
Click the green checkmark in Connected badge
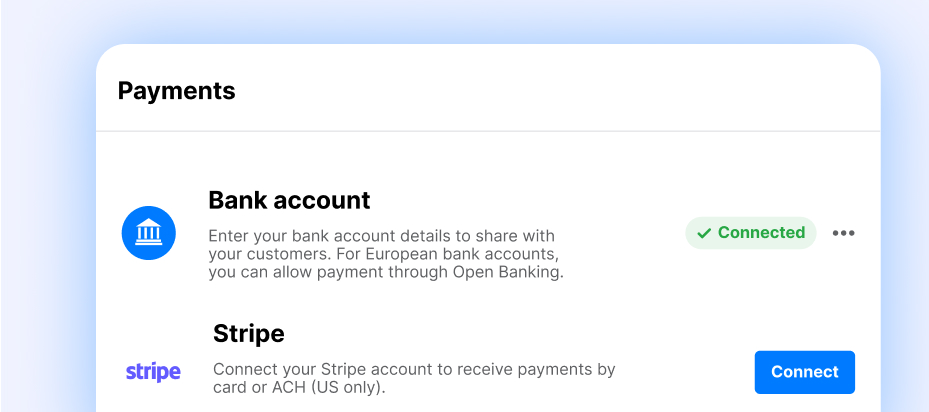click(704, 233)
